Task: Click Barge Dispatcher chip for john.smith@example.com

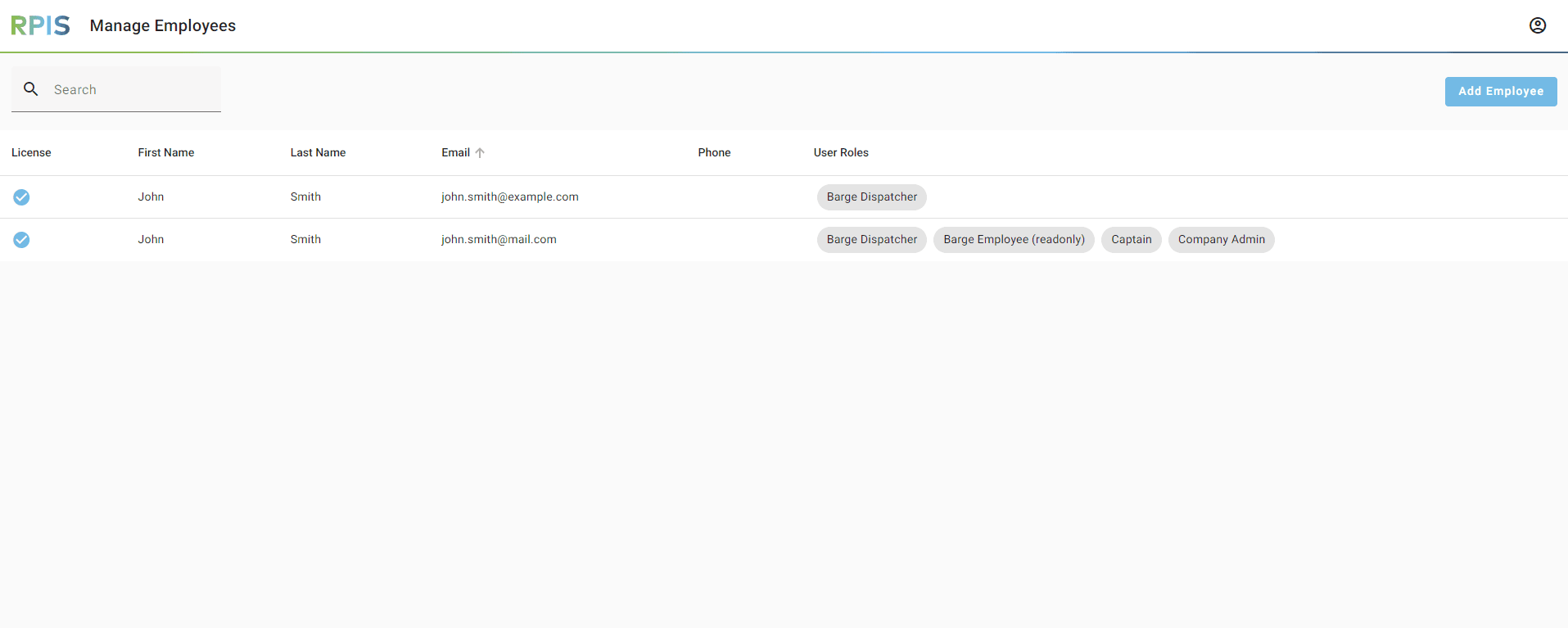Action: pos(872,197)
